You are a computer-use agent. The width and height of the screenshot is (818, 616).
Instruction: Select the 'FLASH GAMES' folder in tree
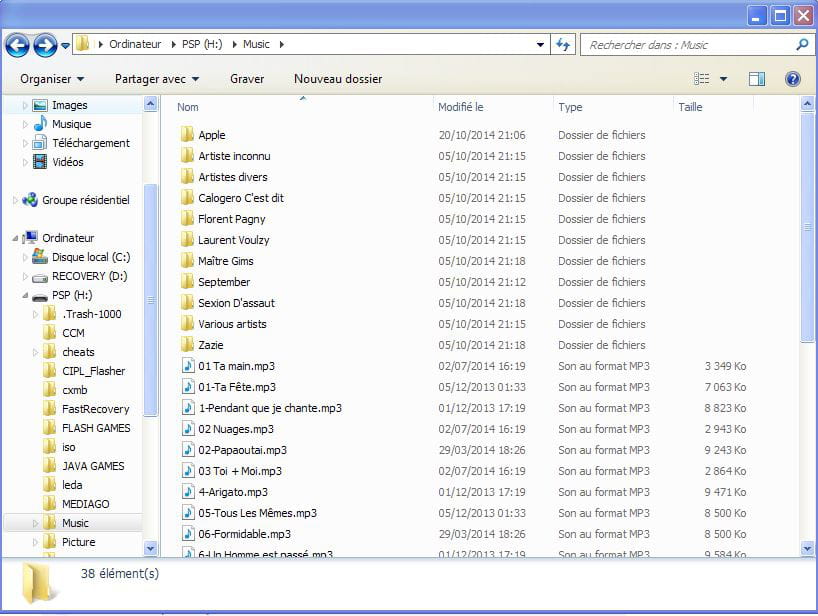pos(96,428)
